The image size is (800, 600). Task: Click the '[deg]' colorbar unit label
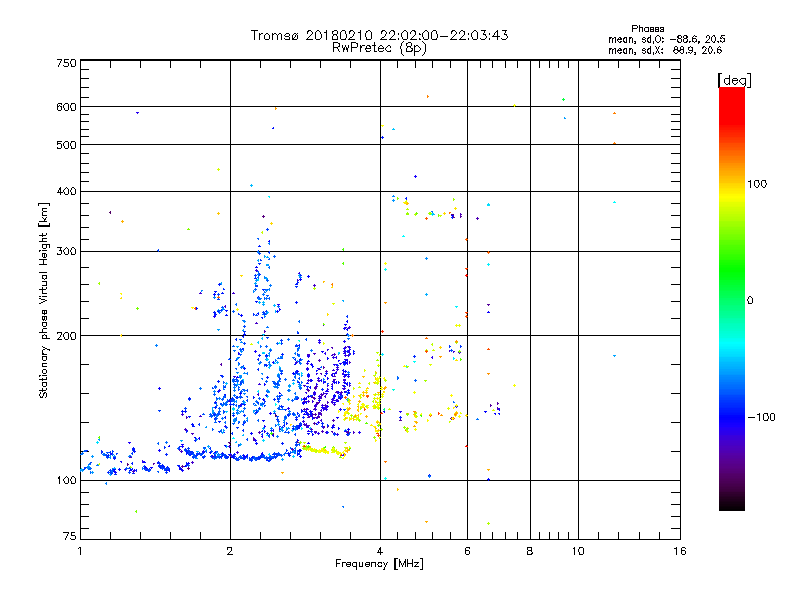(734, 81)
